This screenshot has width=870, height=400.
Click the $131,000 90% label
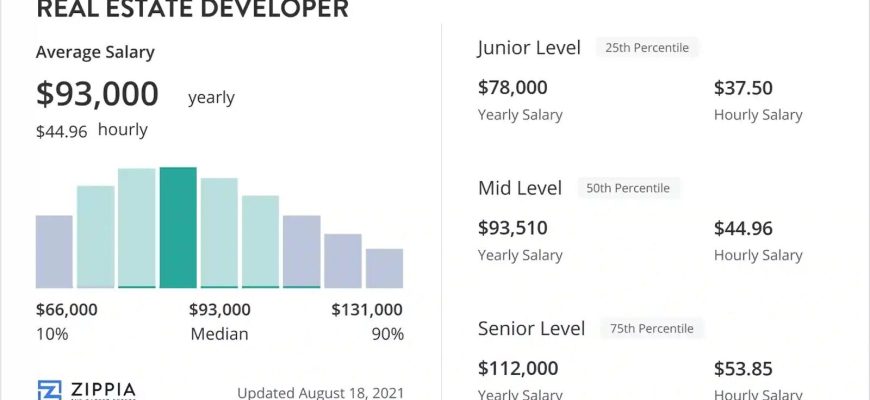367,310
